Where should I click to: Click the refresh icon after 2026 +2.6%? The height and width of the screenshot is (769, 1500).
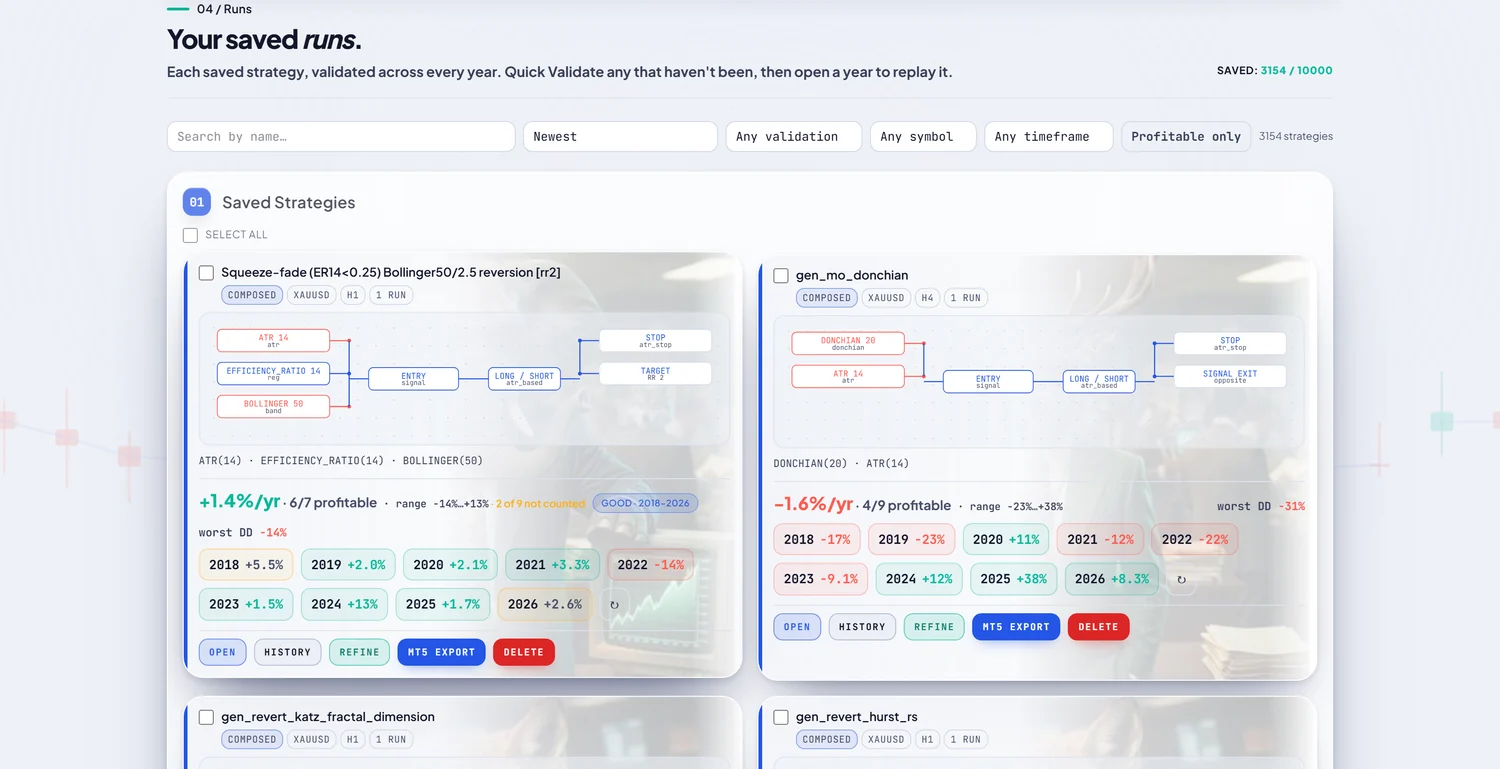point(614,604)
